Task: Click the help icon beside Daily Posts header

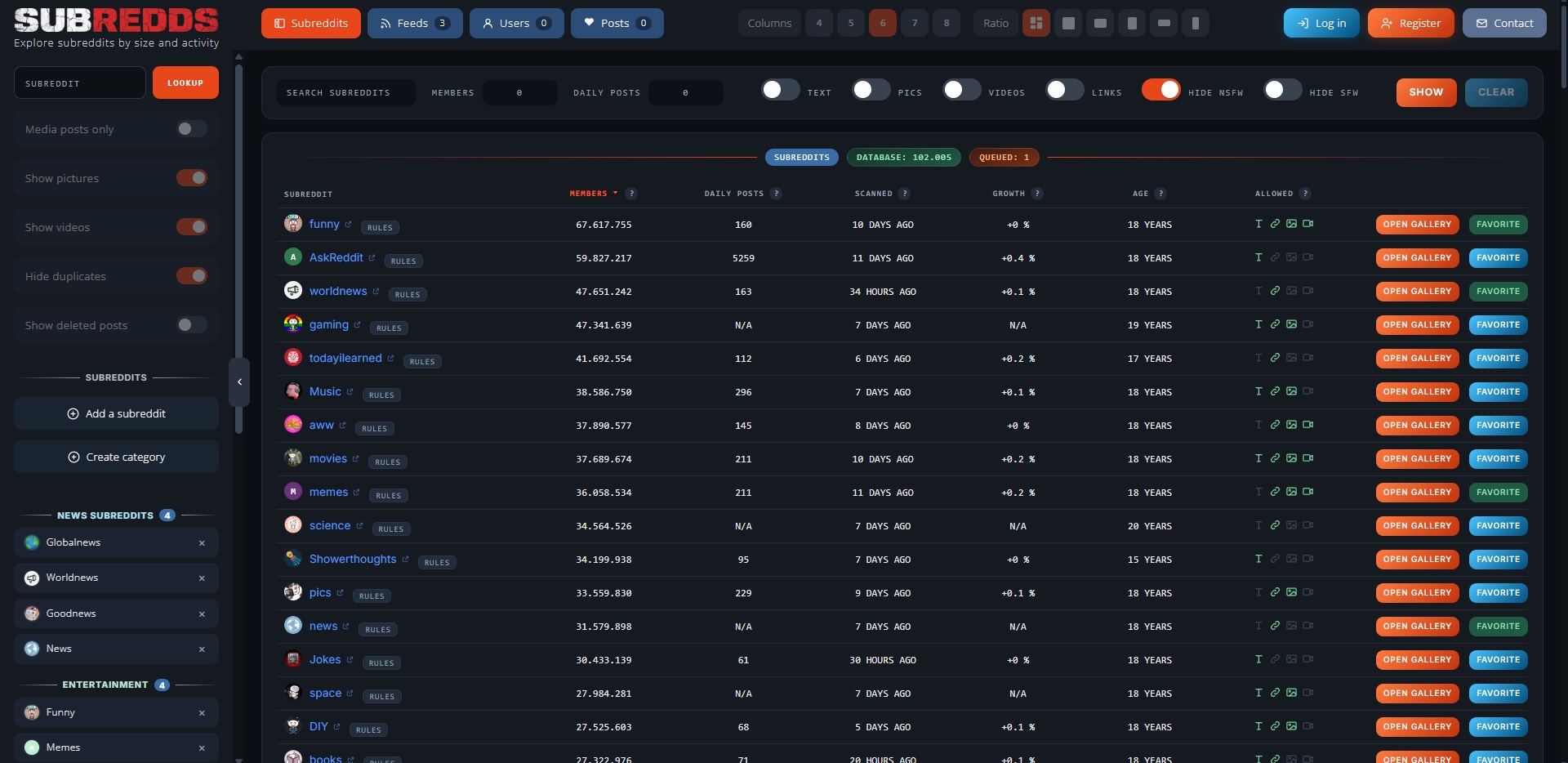Action: (776, 194)
